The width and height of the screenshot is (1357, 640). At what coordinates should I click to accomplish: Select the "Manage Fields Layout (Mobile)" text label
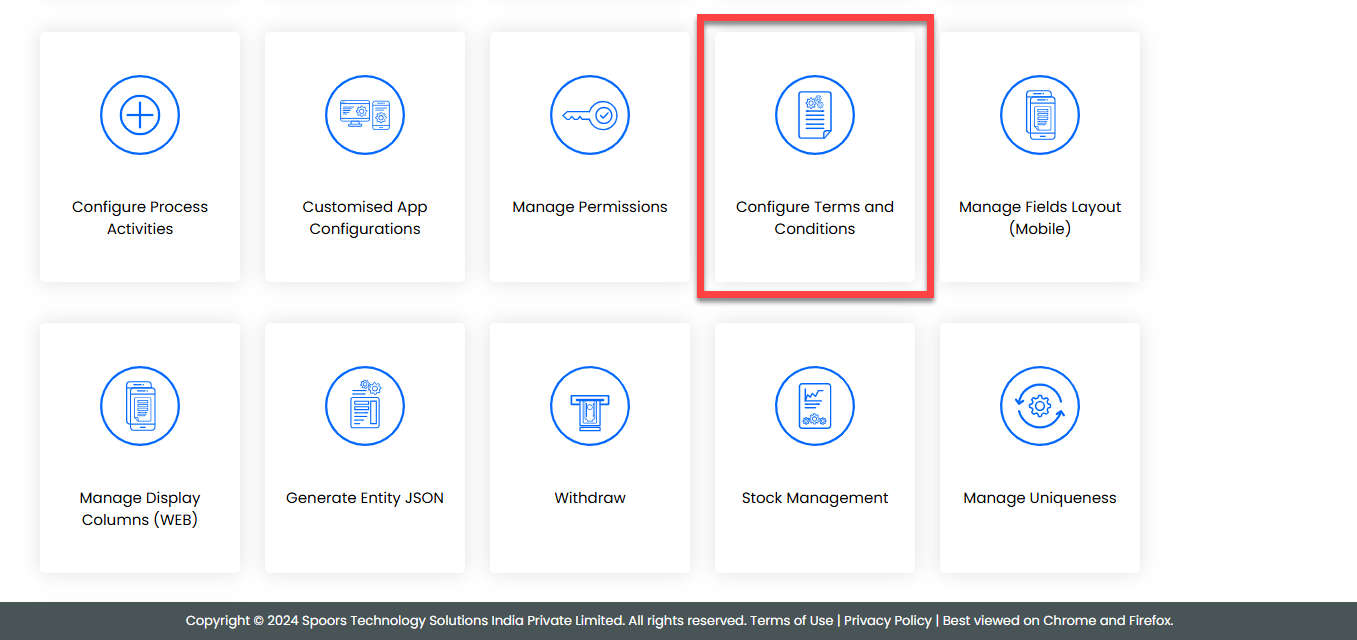(x=1040, y=218)
